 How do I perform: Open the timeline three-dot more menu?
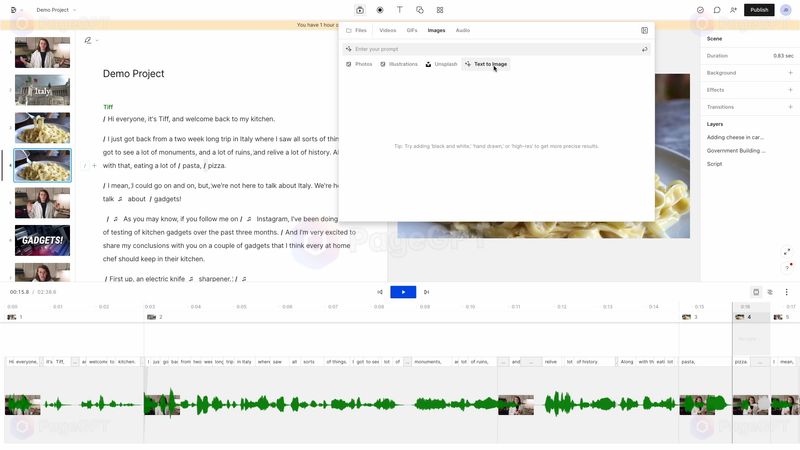786,292
